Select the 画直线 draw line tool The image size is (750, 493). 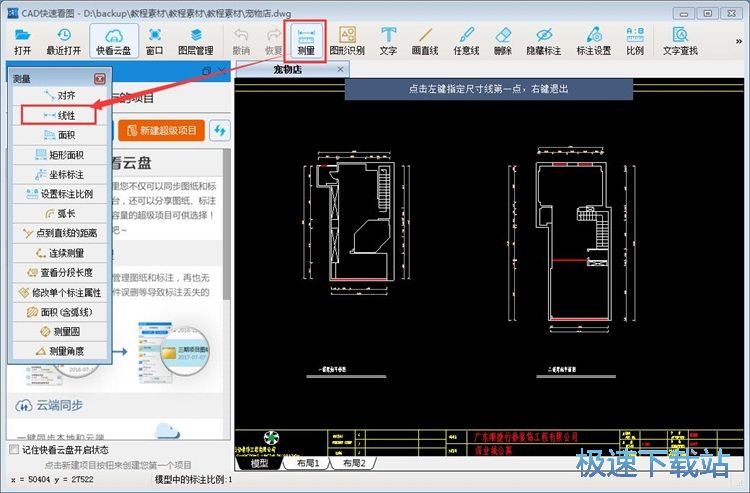[426, 39]
